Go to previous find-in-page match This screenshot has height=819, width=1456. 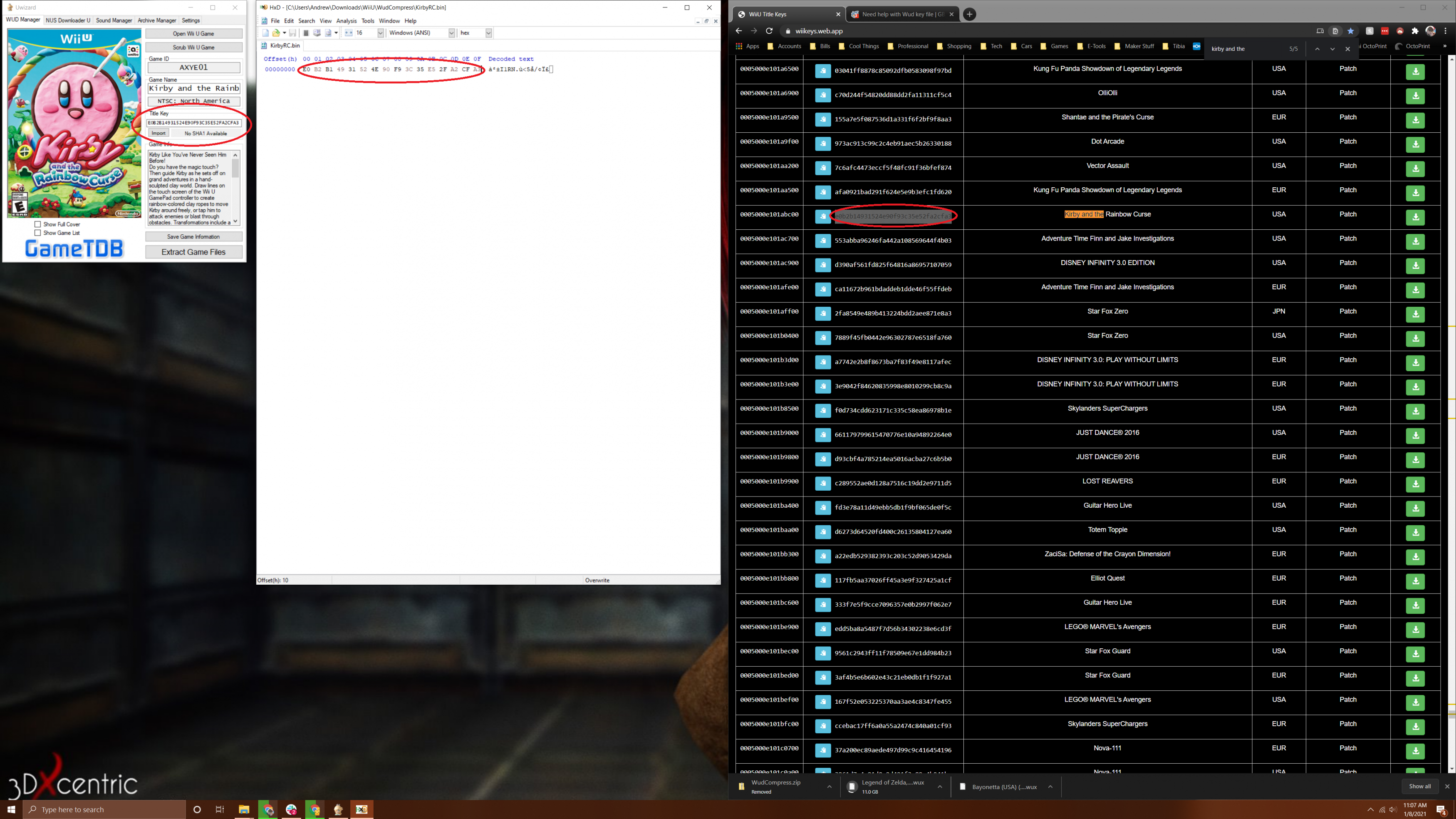point(1317,49)
